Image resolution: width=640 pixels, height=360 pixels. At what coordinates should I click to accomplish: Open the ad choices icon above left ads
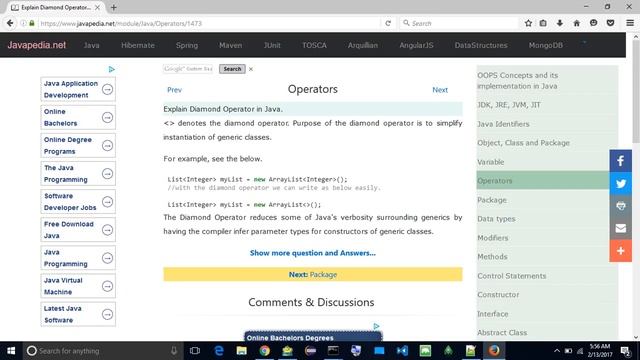tap(111, 69)
